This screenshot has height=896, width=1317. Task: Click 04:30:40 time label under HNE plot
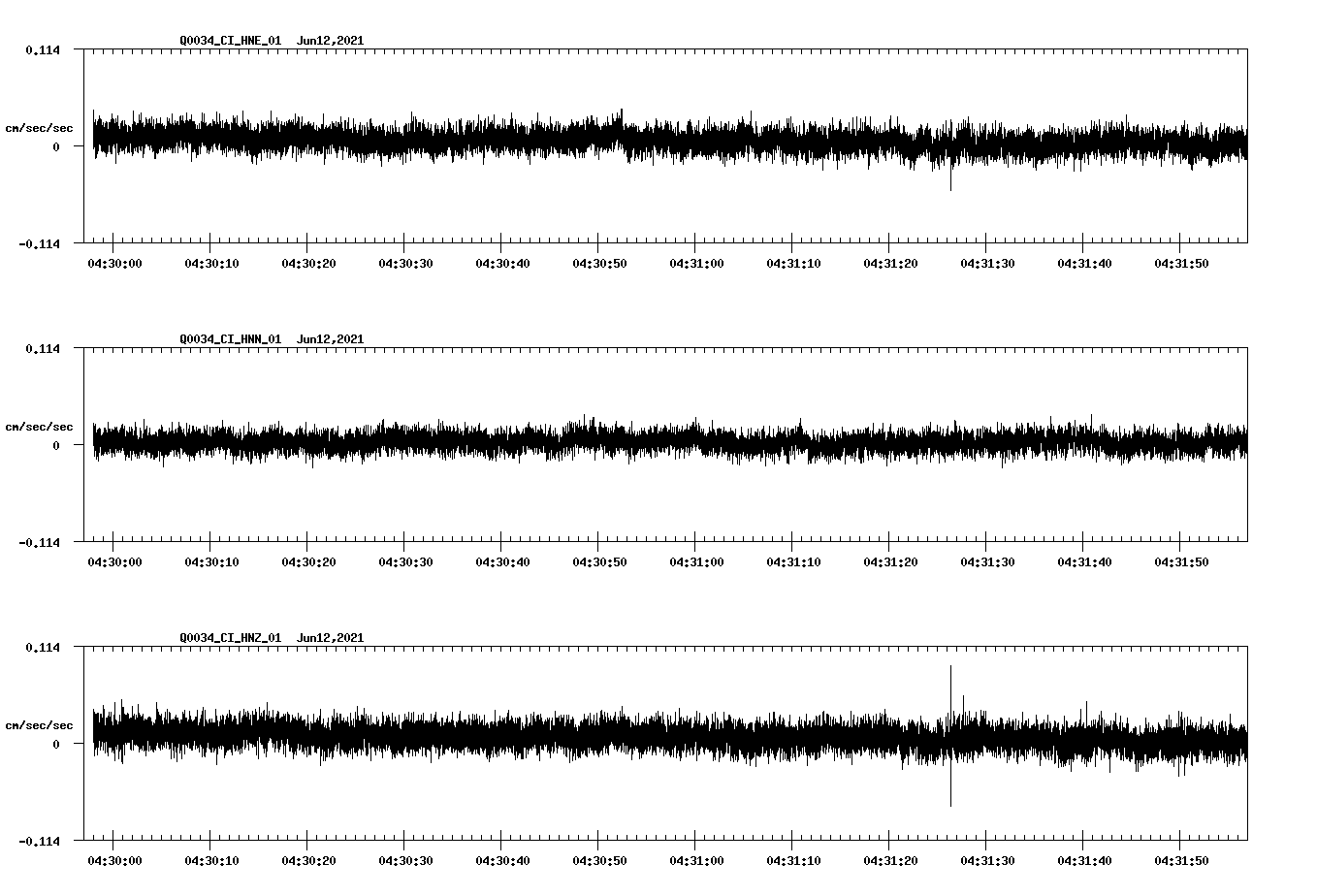pyautogui.click(x=502, y=264)
